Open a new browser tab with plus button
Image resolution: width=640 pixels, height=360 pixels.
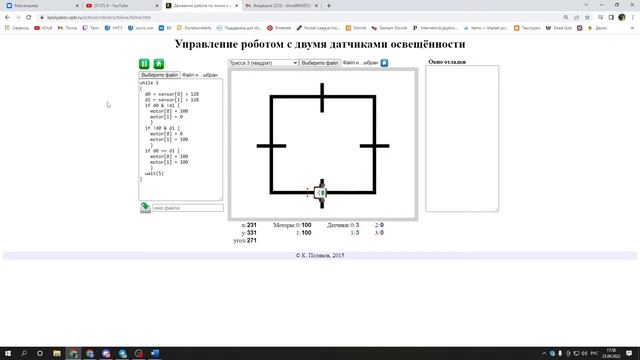pos(329,6)
